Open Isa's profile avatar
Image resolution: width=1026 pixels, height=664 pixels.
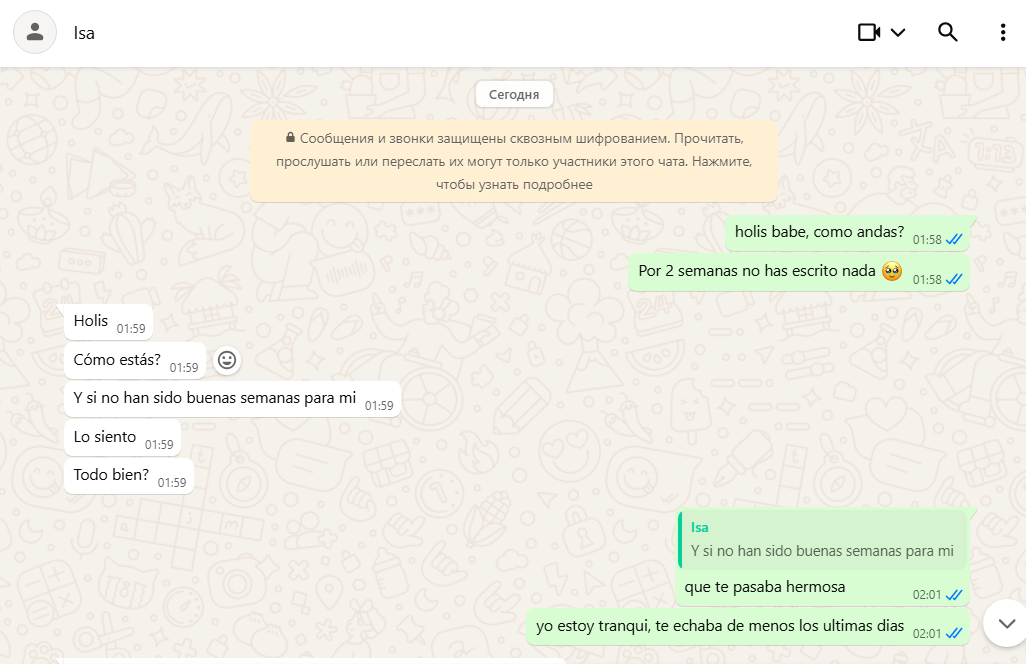tap(35, 32)
